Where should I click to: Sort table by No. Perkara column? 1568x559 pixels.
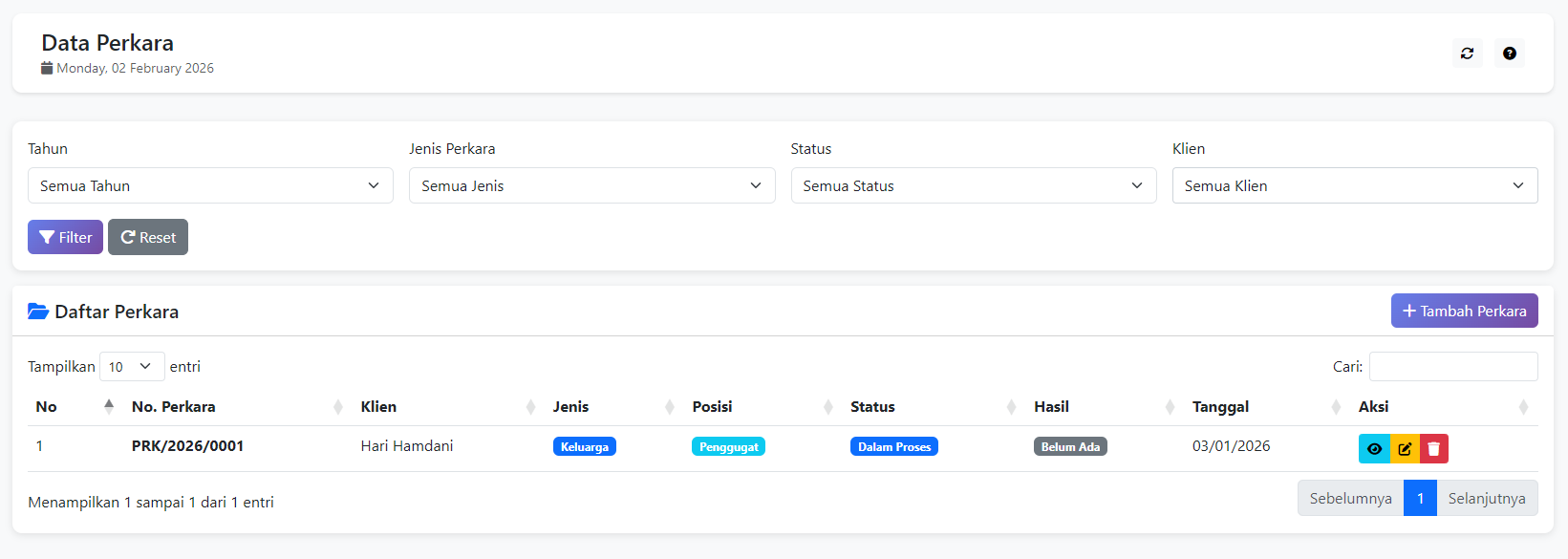tap(238, 407)
